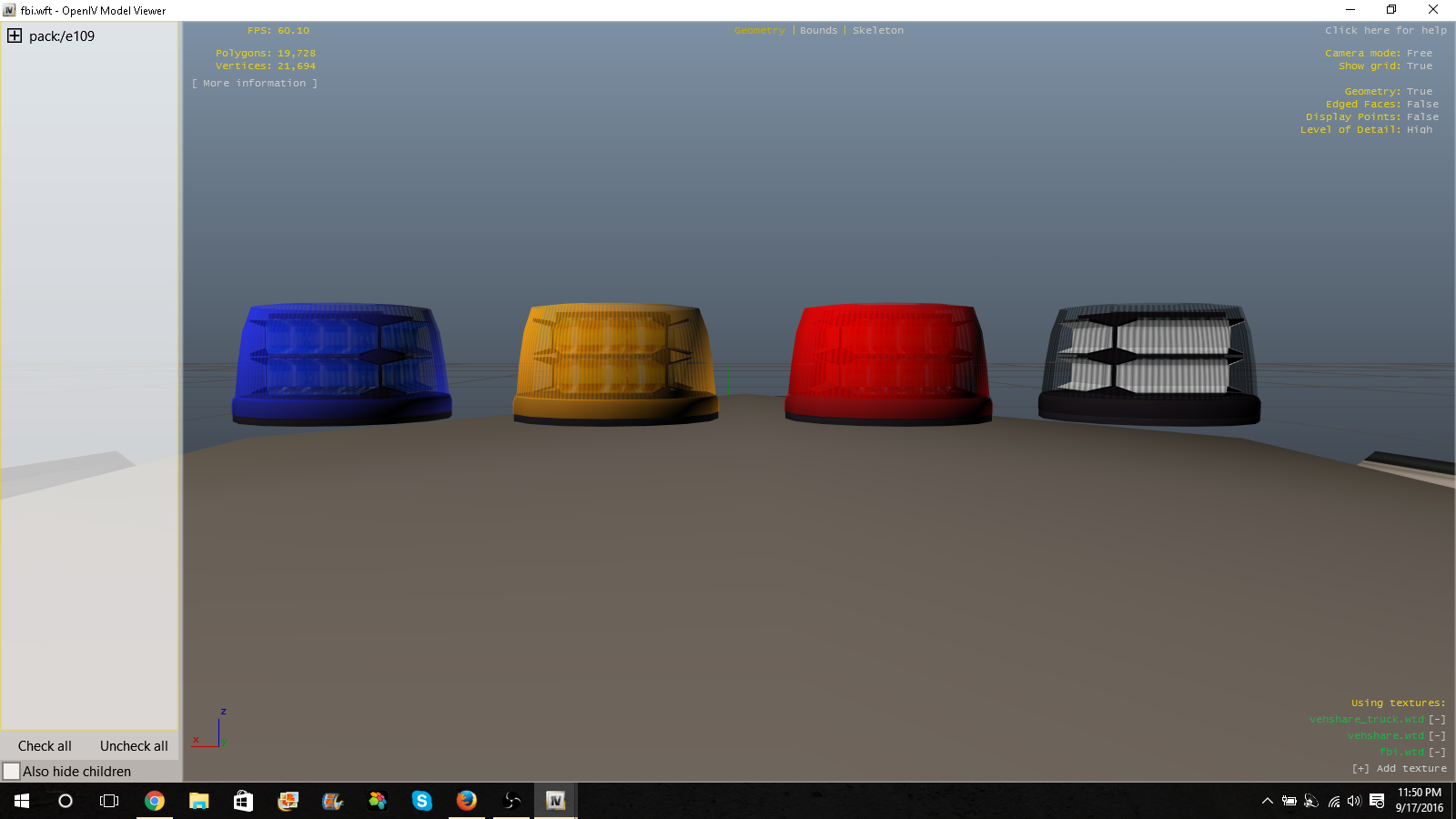Expand the More information section

(255, 84)
